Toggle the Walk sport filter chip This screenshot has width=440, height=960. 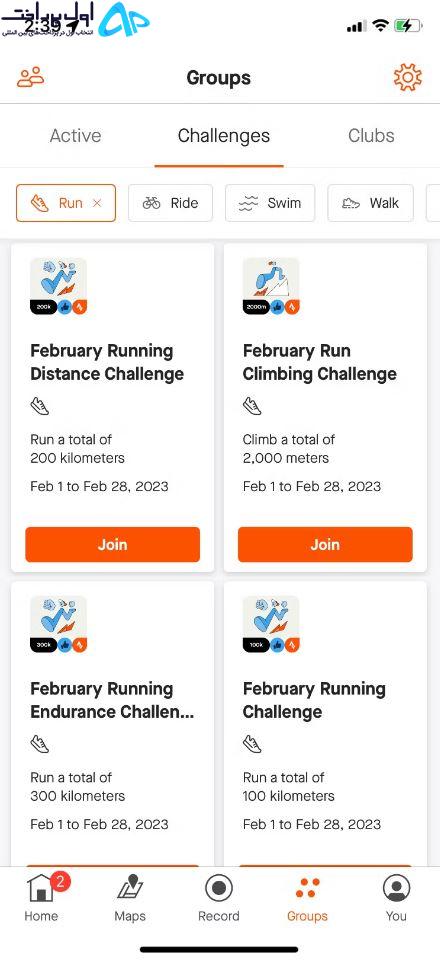[371, 203]
